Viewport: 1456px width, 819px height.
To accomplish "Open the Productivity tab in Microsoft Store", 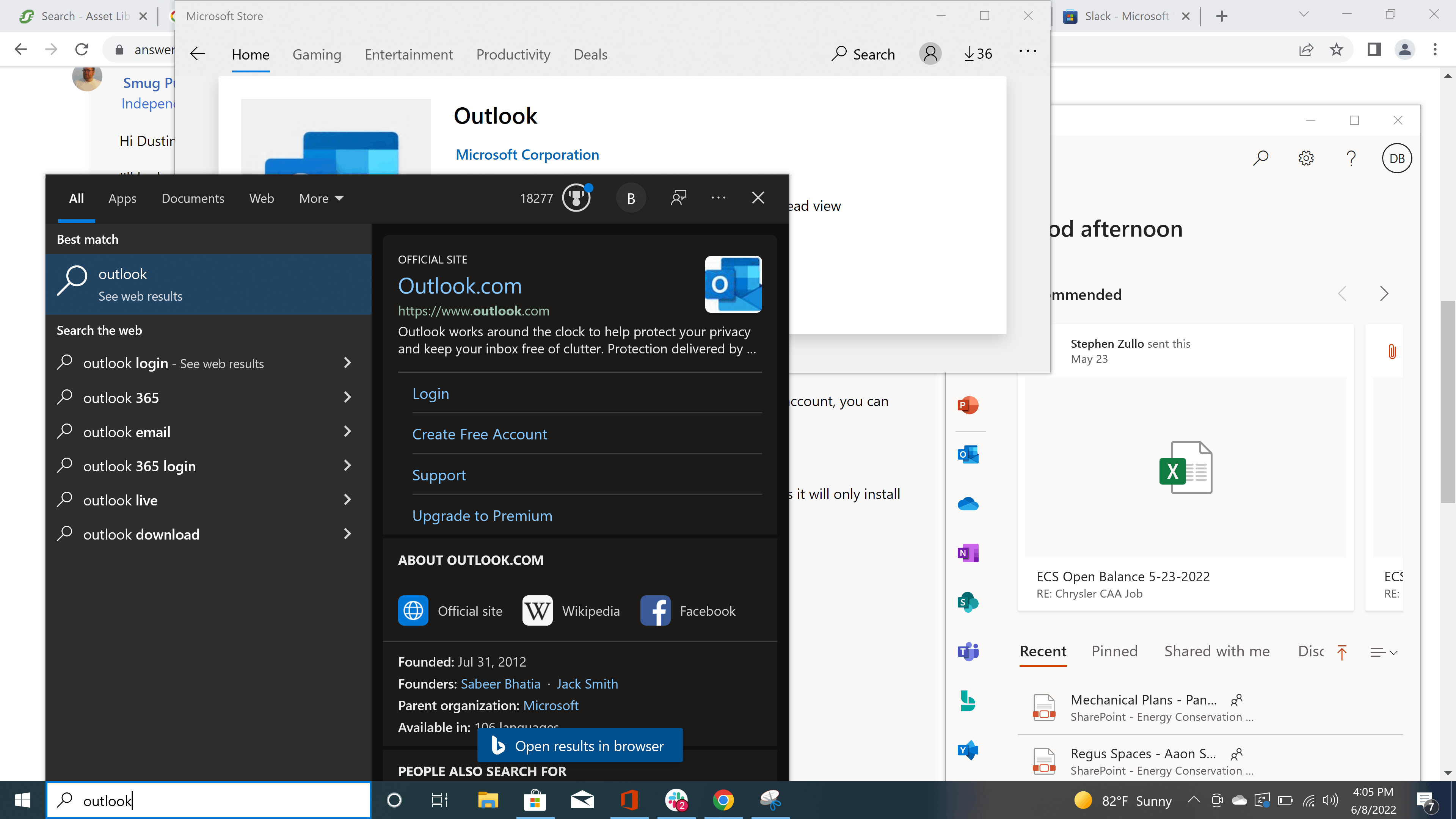I will click(x=513, y=54).
